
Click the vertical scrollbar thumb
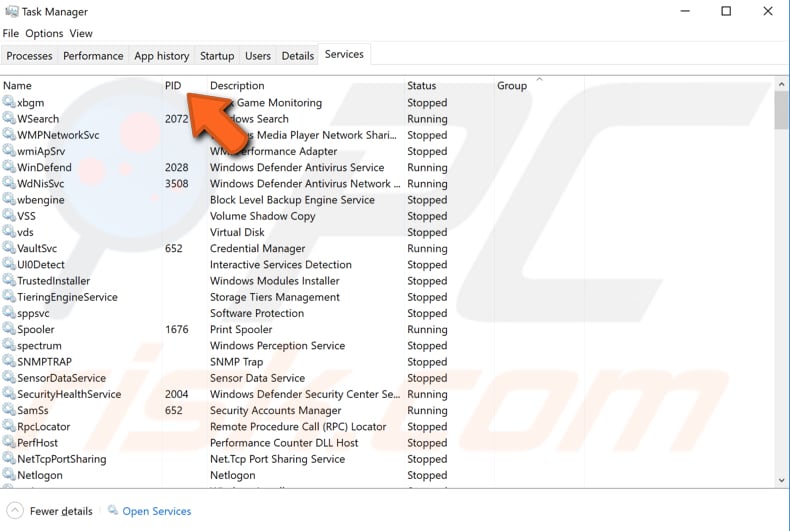781,110
